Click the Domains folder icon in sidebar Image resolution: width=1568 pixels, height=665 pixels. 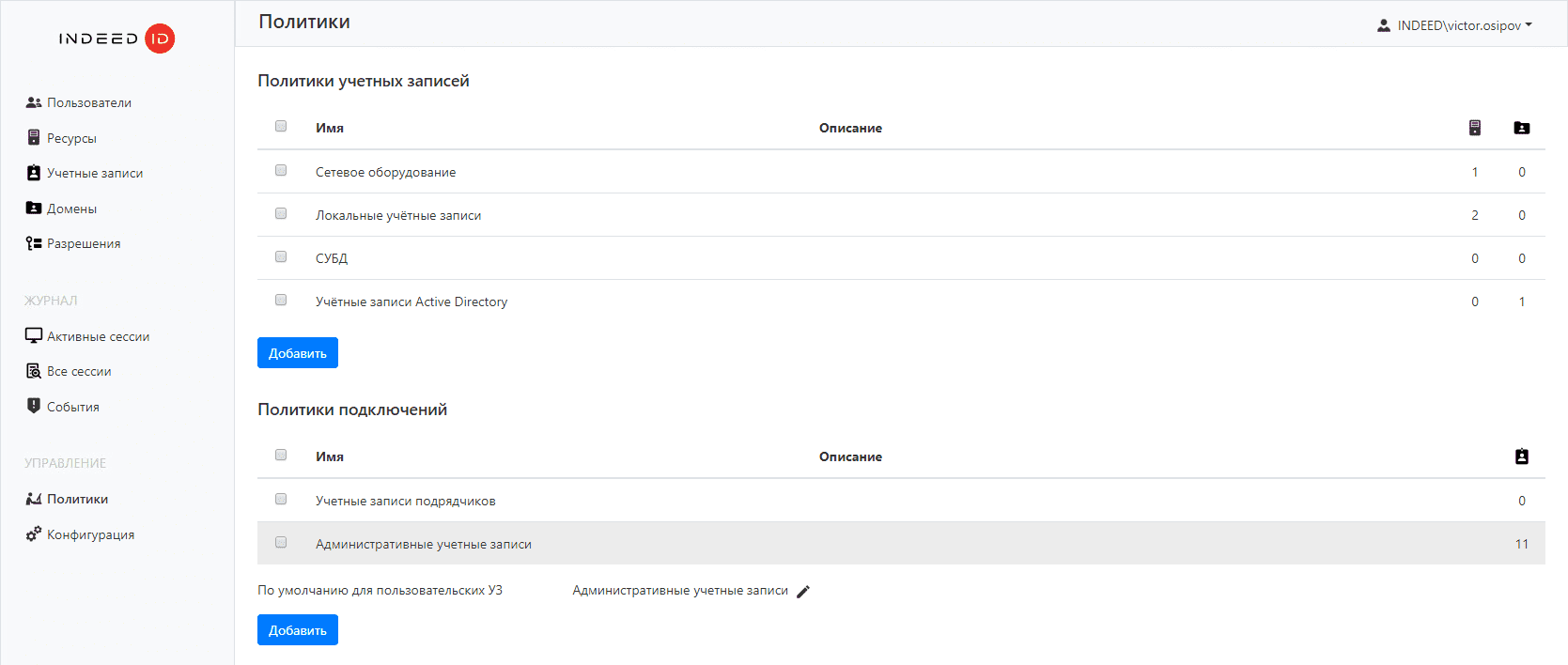click(34, 209)
